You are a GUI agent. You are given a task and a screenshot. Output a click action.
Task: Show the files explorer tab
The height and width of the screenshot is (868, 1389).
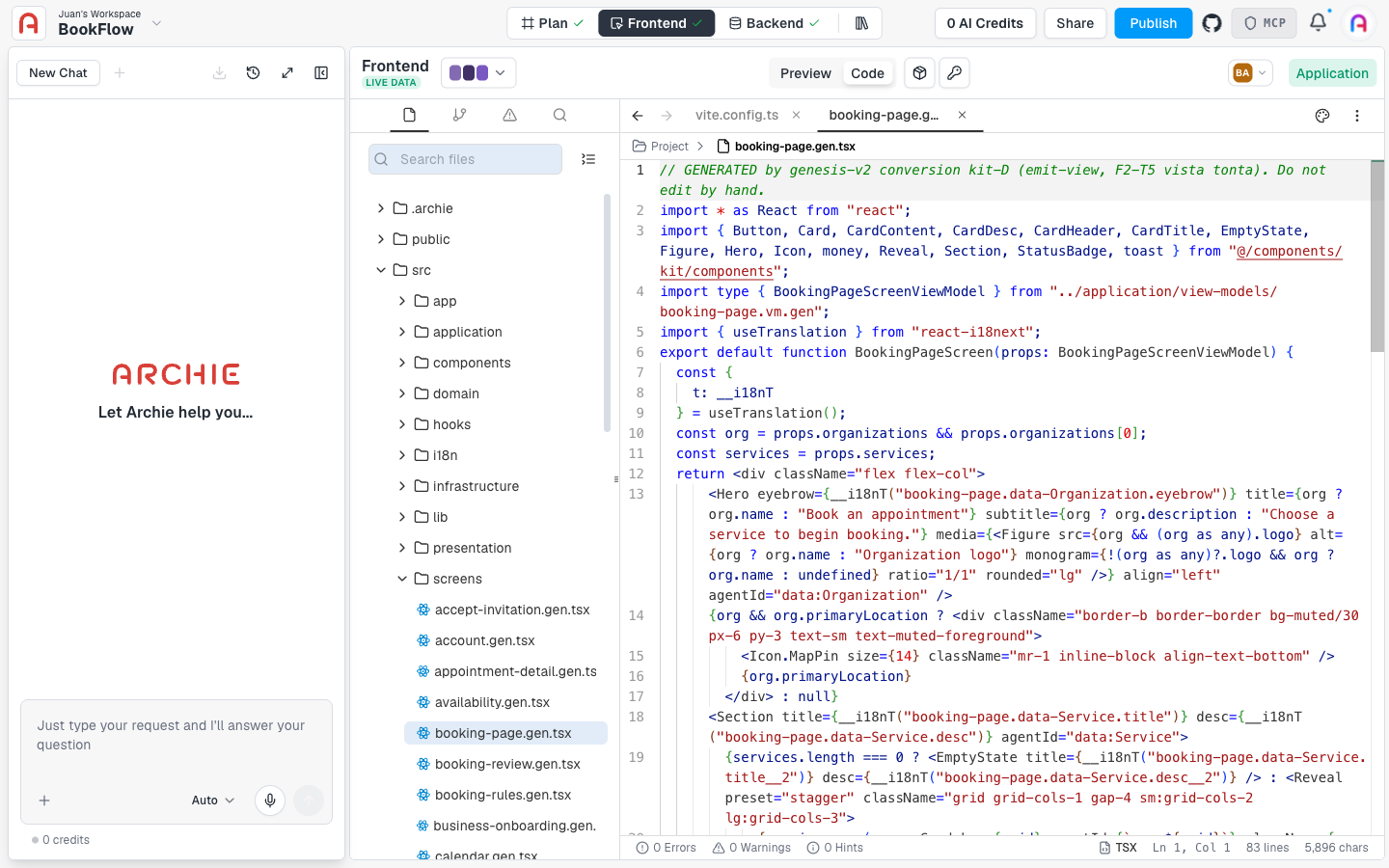pyautogui.click(x=410, y=115)
